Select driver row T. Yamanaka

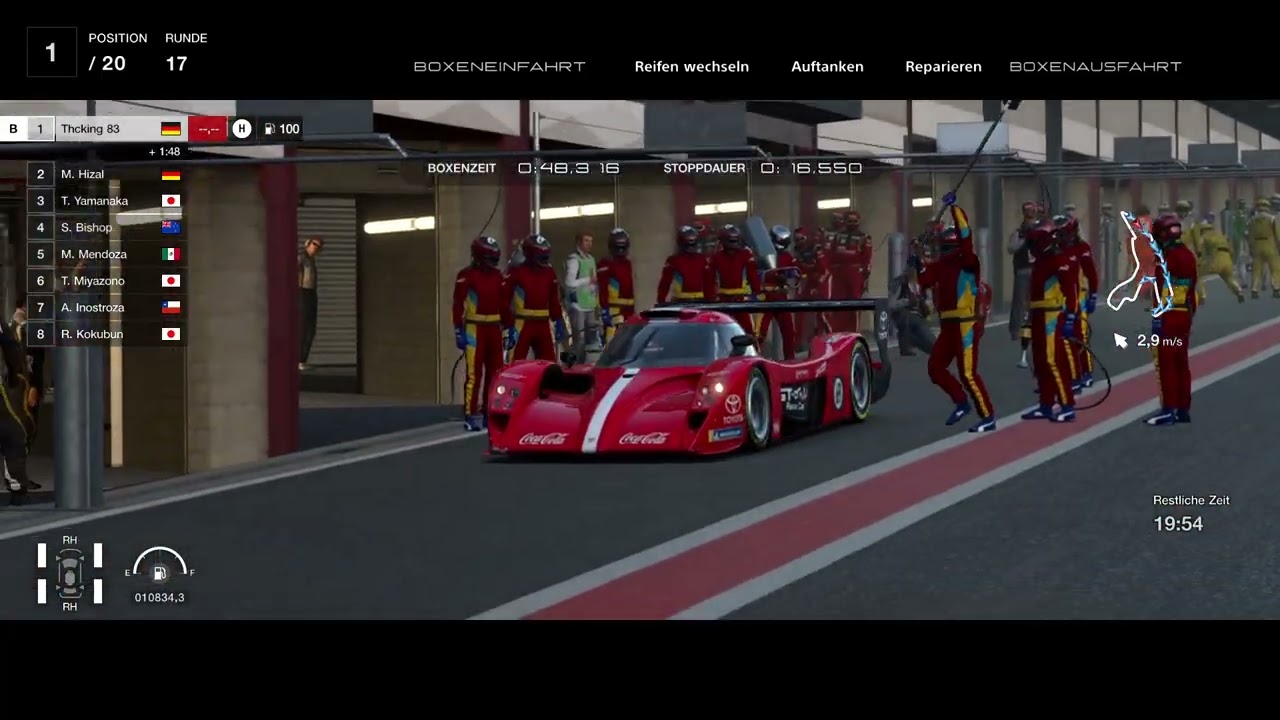point(105,201)
